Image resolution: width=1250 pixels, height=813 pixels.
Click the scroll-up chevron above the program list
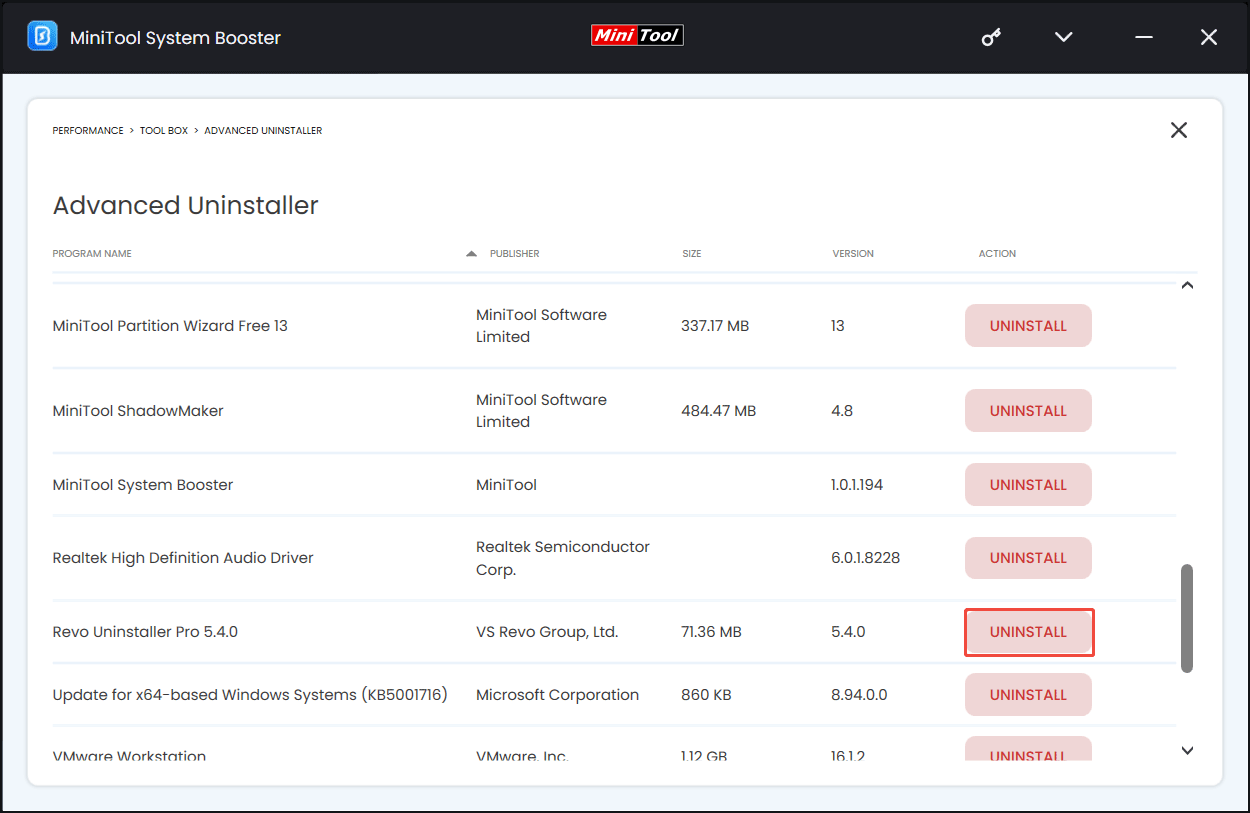1187,285
